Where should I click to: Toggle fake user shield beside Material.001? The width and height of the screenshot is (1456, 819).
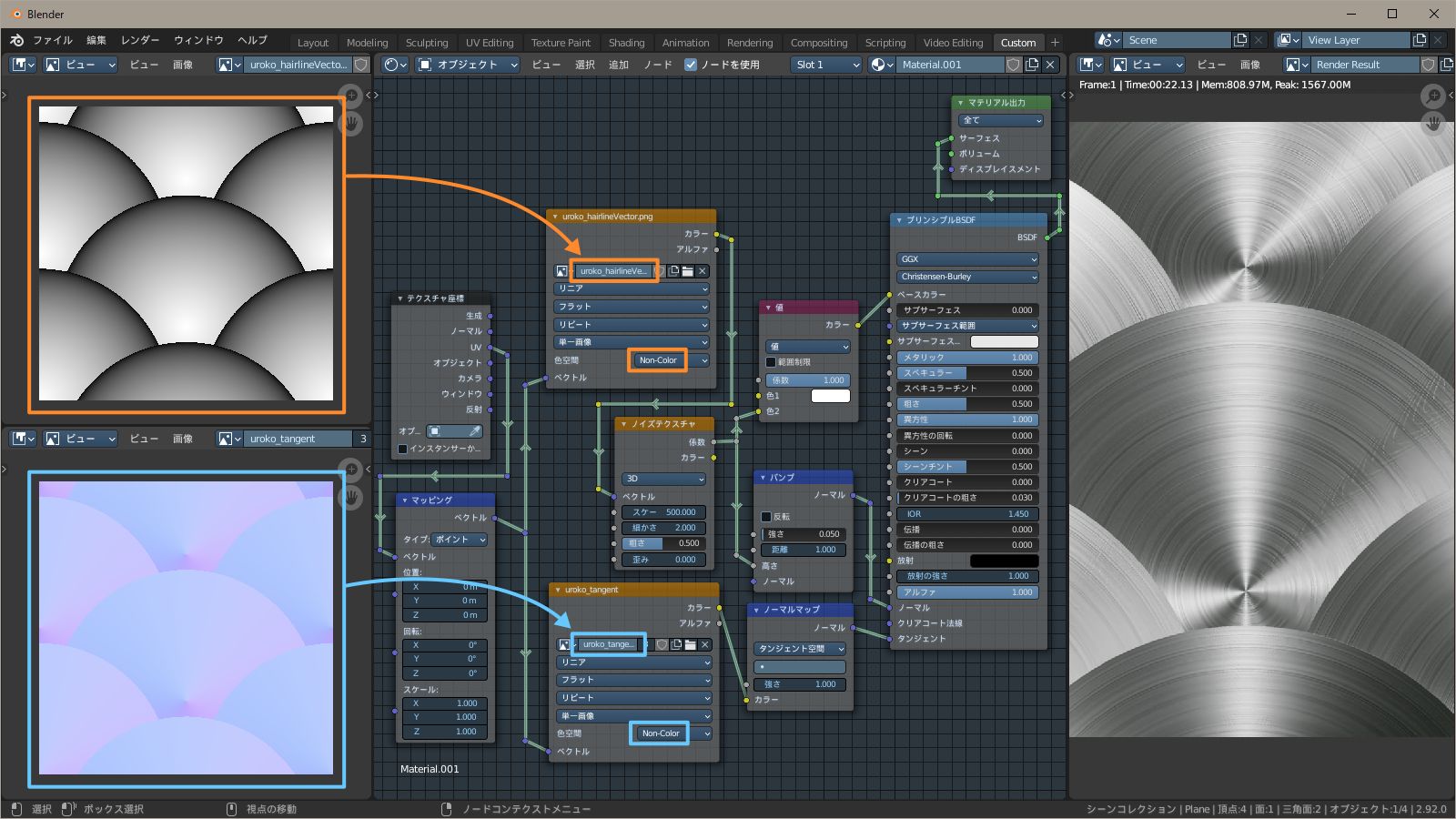(x=1014, y=65)
